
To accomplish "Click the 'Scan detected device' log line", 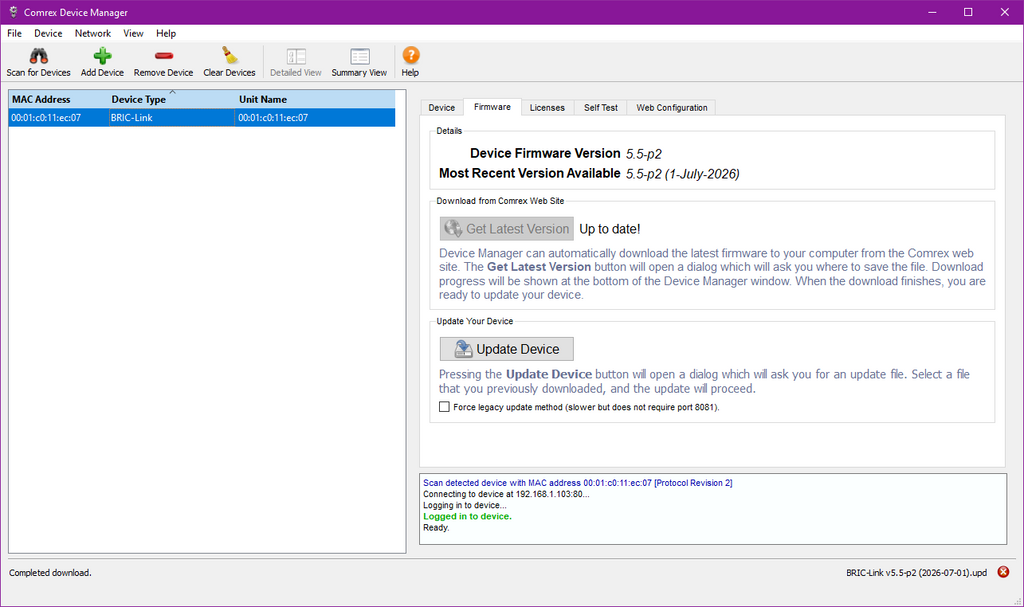I will (x=578, y=483).
